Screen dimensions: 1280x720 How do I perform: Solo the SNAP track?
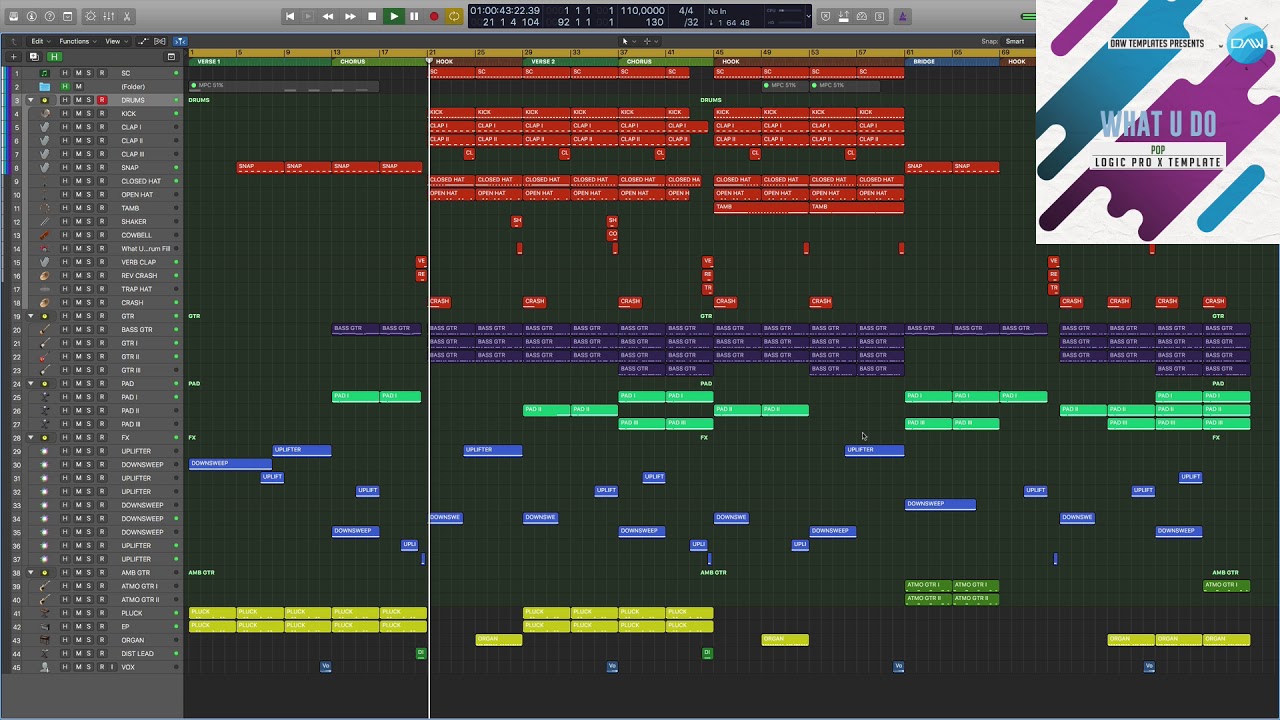tap(89, 168)
